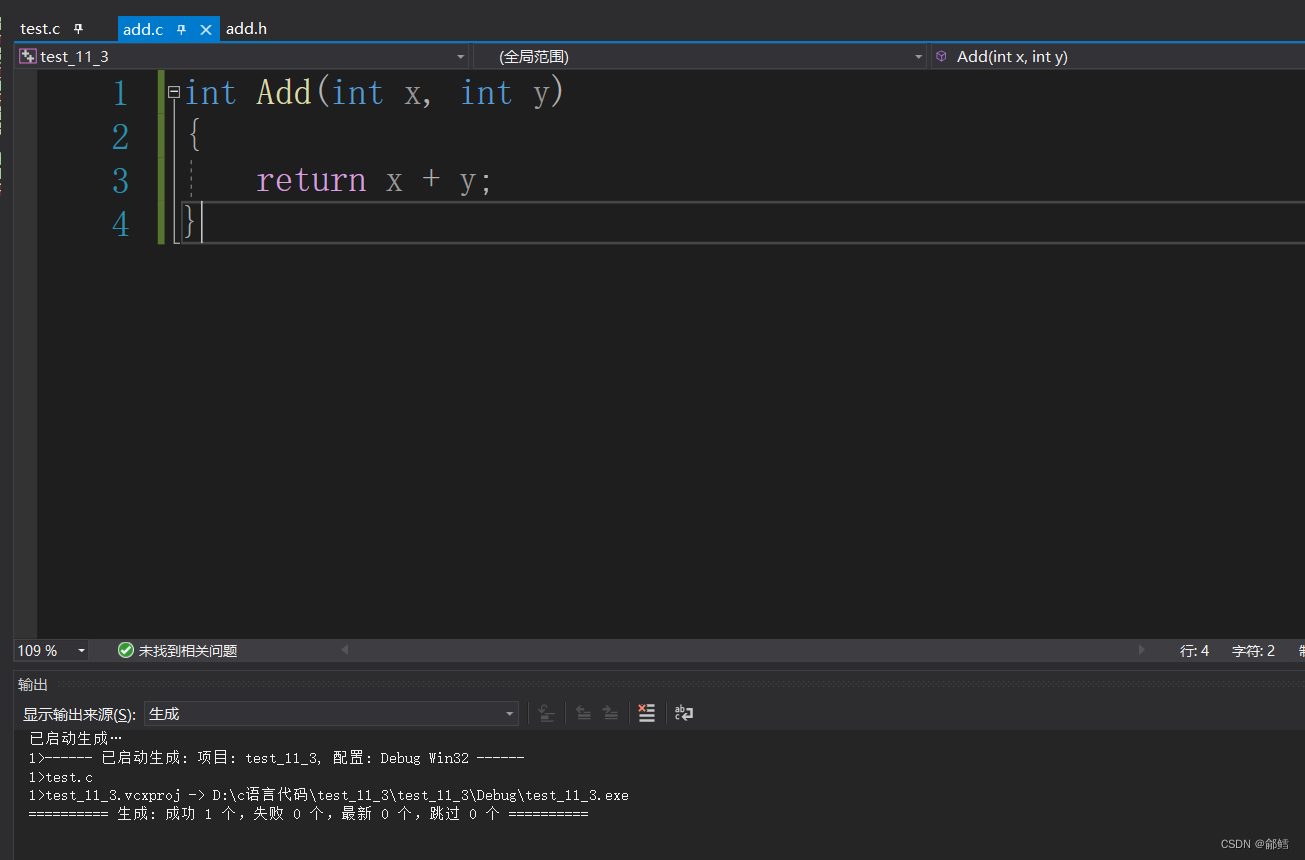Click line number 1 in the gutter
Image resolution: width=1305 pixels, height=860 pixels.
click(120, 93)
